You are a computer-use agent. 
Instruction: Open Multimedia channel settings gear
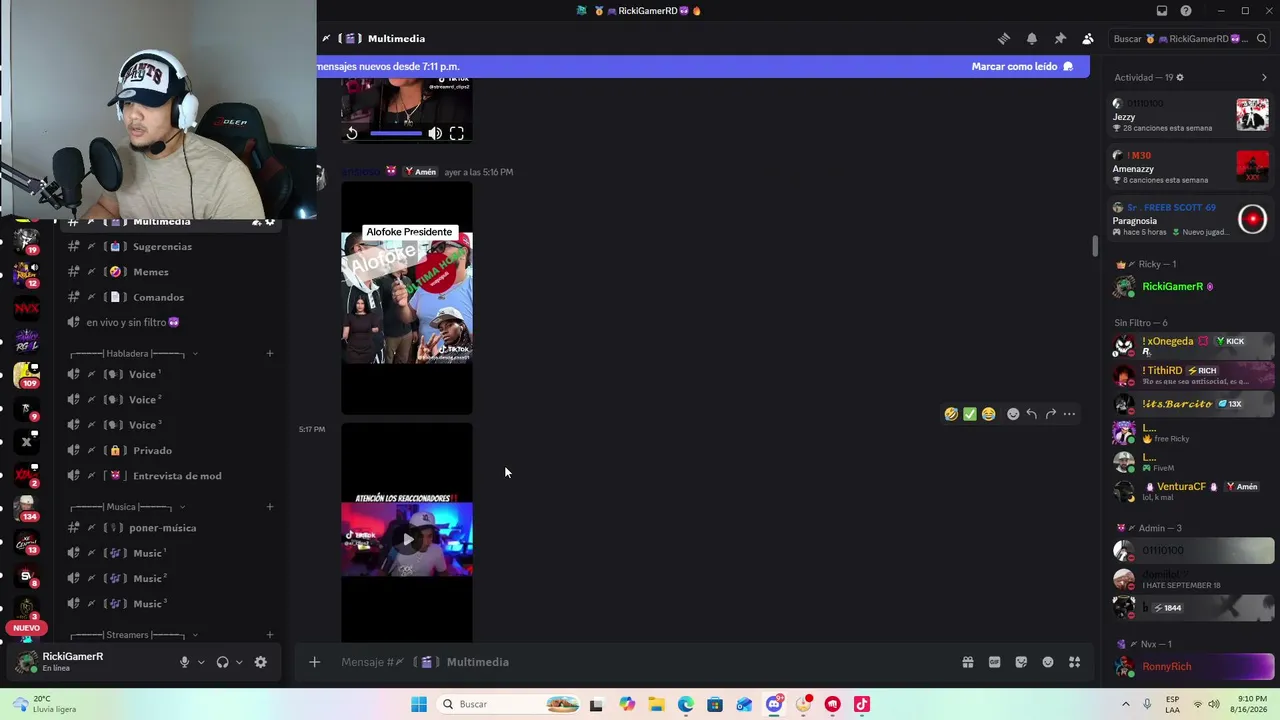[270, 222]
